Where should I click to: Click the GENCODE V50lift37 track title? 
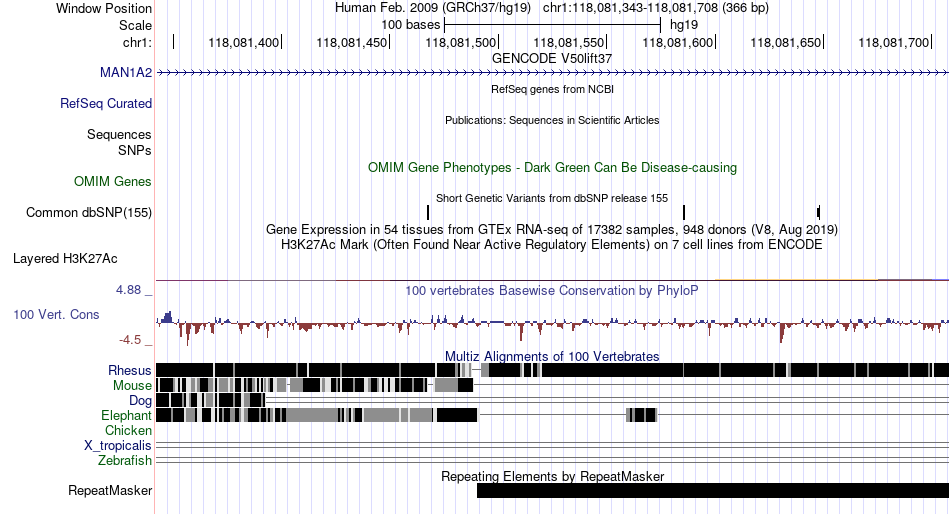[552, 58]
